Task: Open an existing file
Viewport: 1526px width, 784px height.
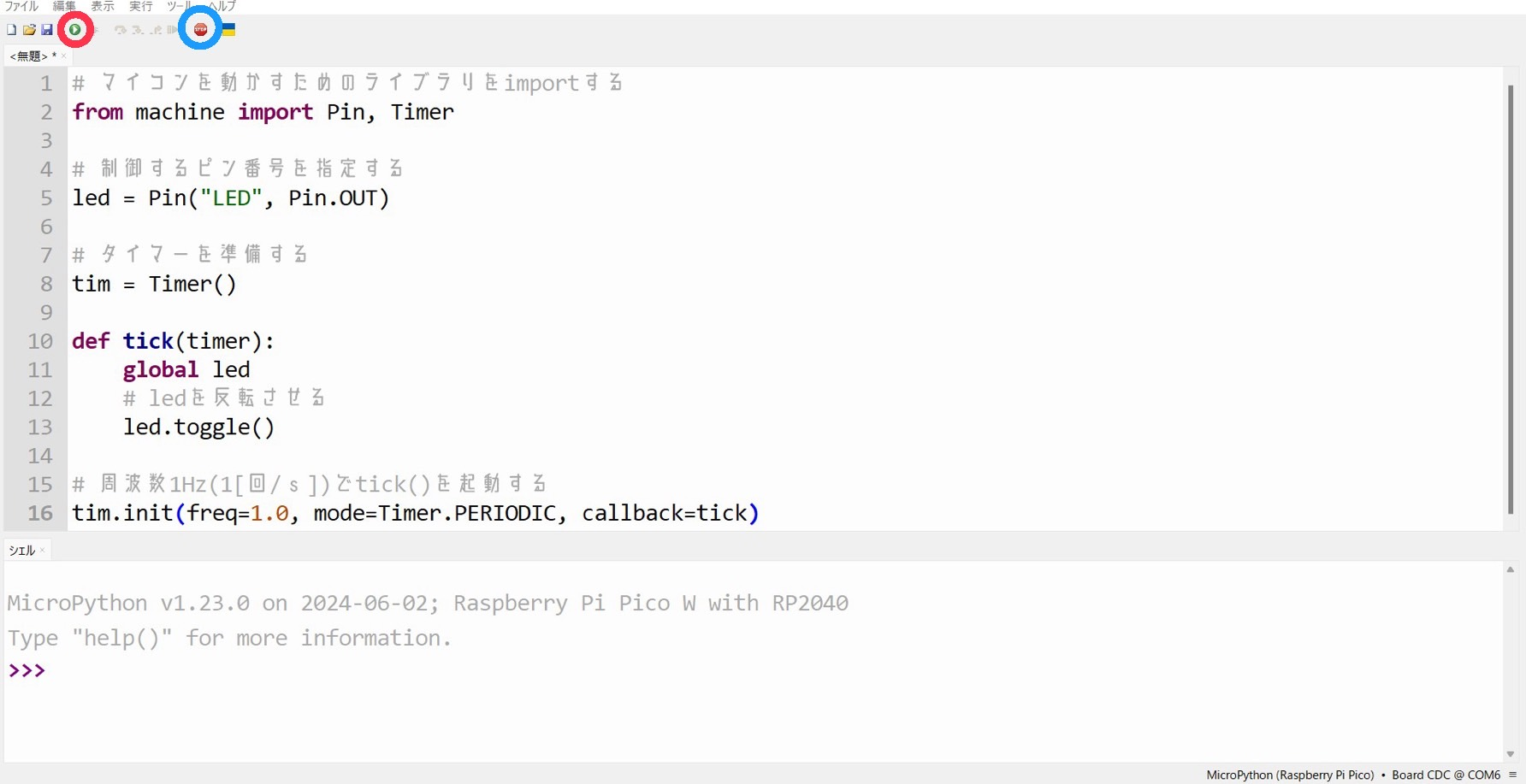Action: click(28, 28)
